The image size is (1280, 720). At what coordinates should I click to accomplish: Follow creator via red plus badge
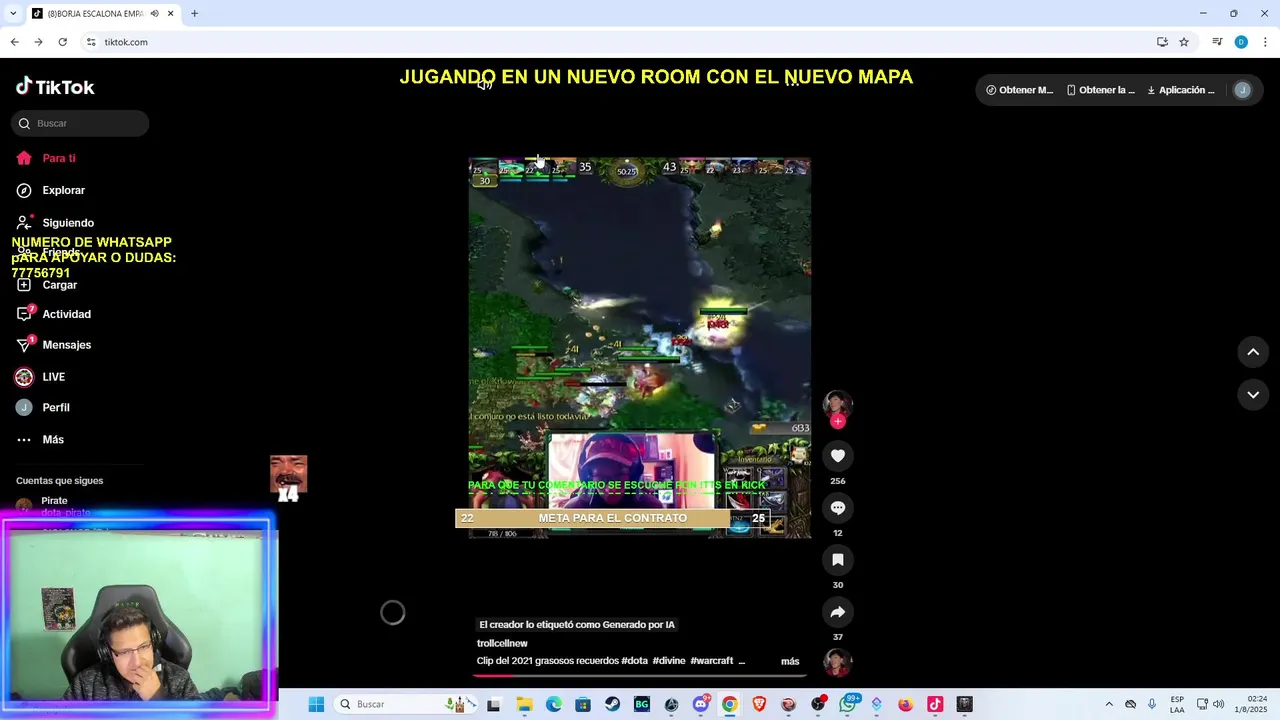838,421
